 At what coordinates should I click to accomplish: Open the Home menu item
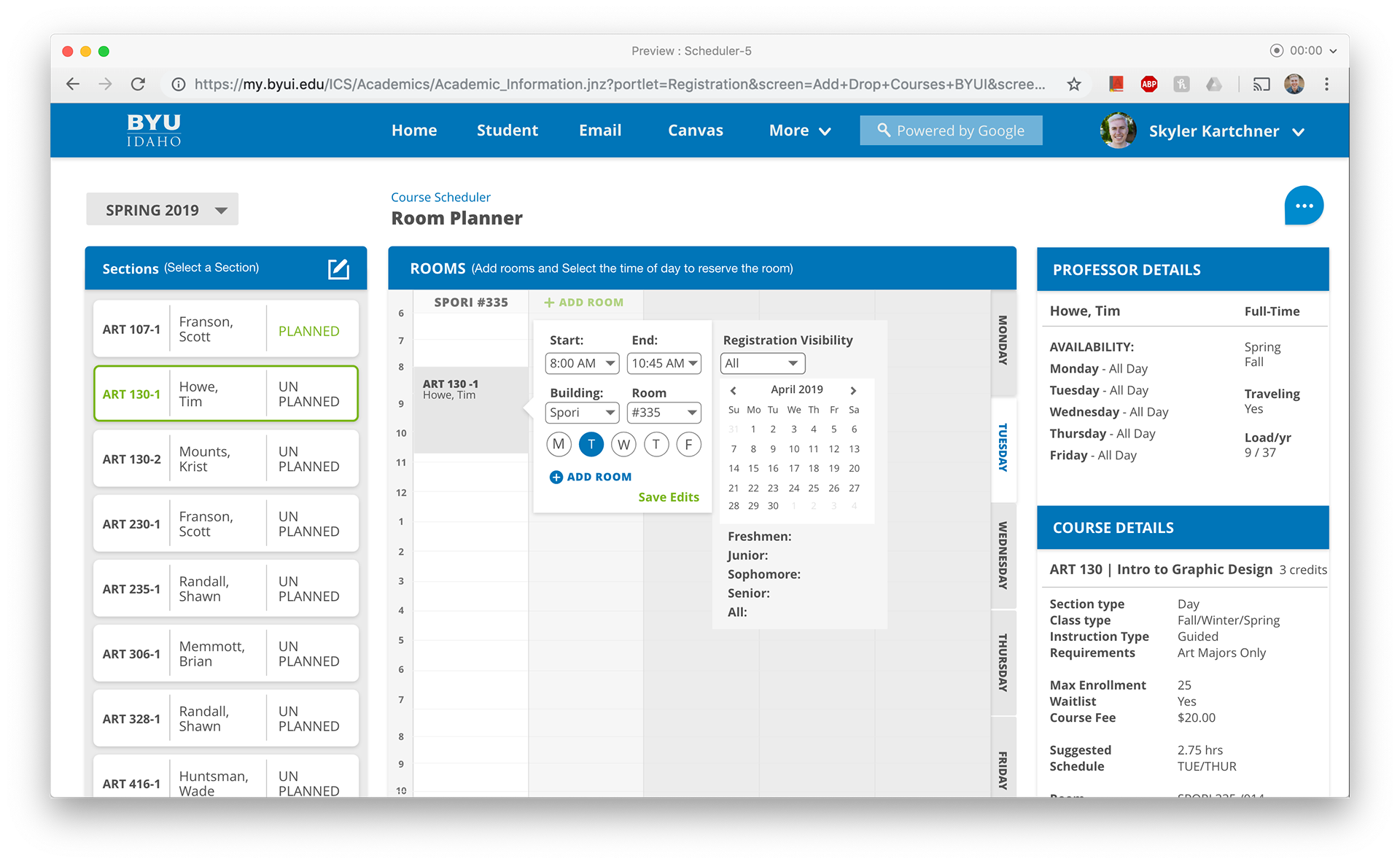414,131
